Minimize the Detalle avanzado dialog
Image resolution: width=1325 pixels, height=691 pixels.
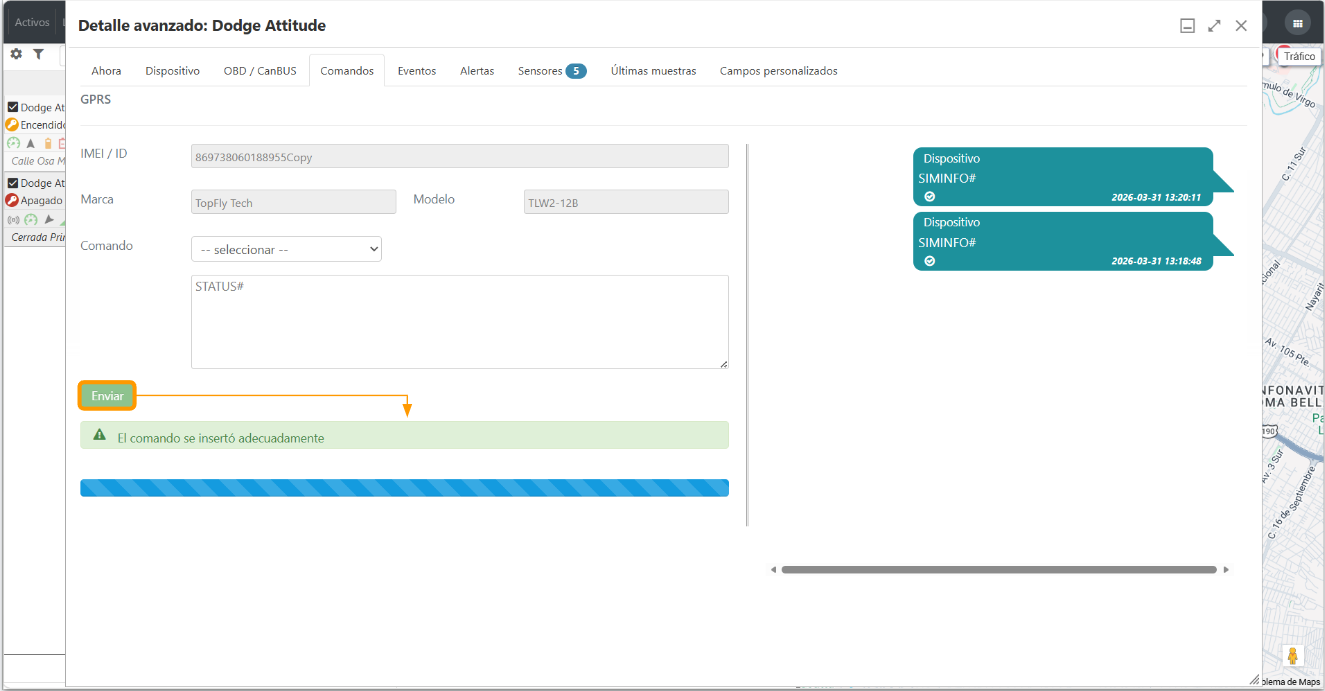1188,26
